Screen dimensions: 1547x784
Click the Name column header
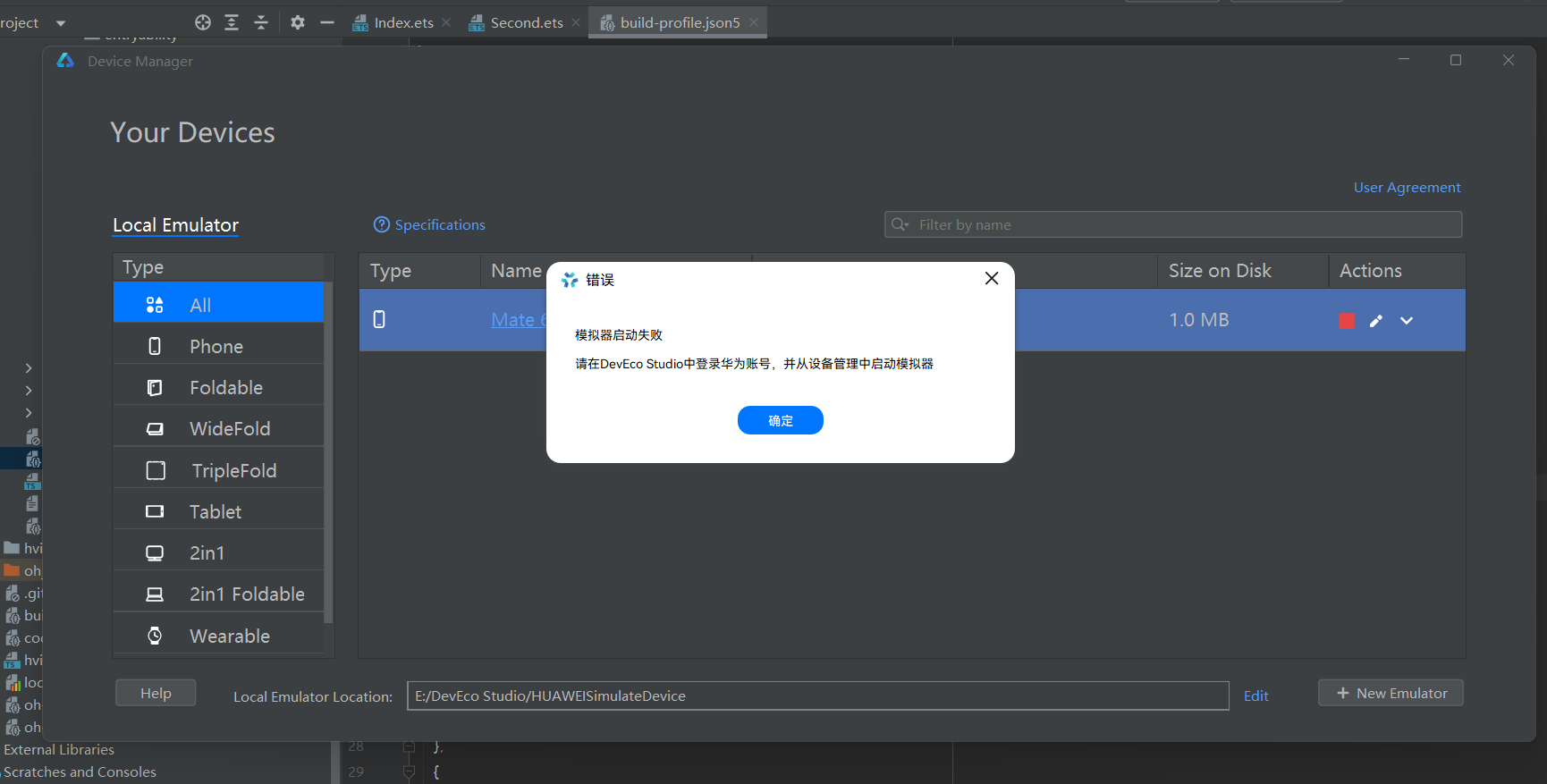(516, 270)
